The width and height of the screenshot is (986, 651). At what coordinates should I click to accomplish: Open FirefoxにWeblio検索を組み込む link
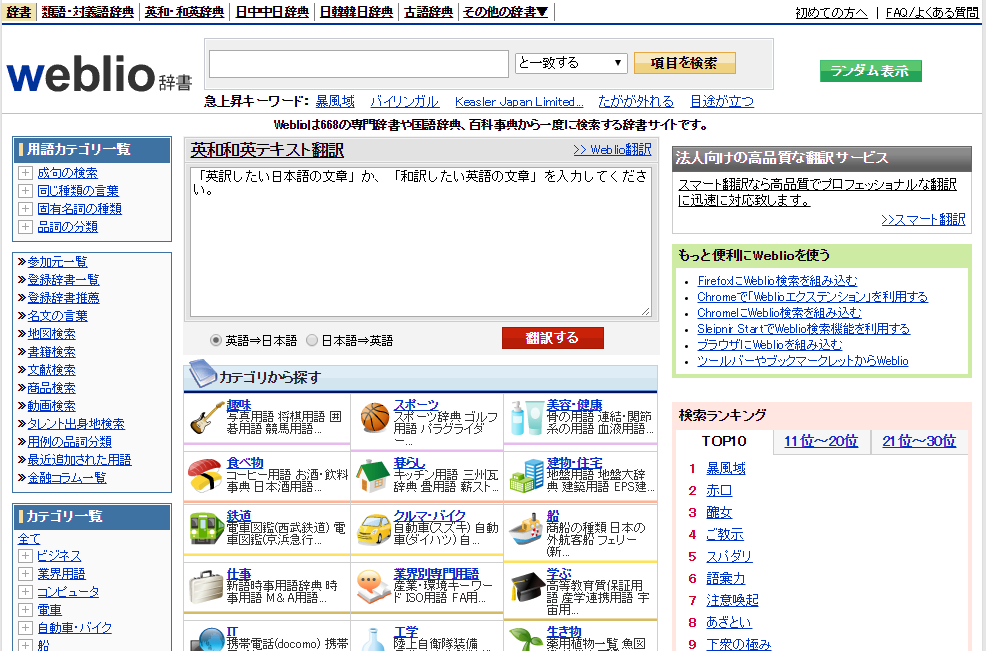777,281
